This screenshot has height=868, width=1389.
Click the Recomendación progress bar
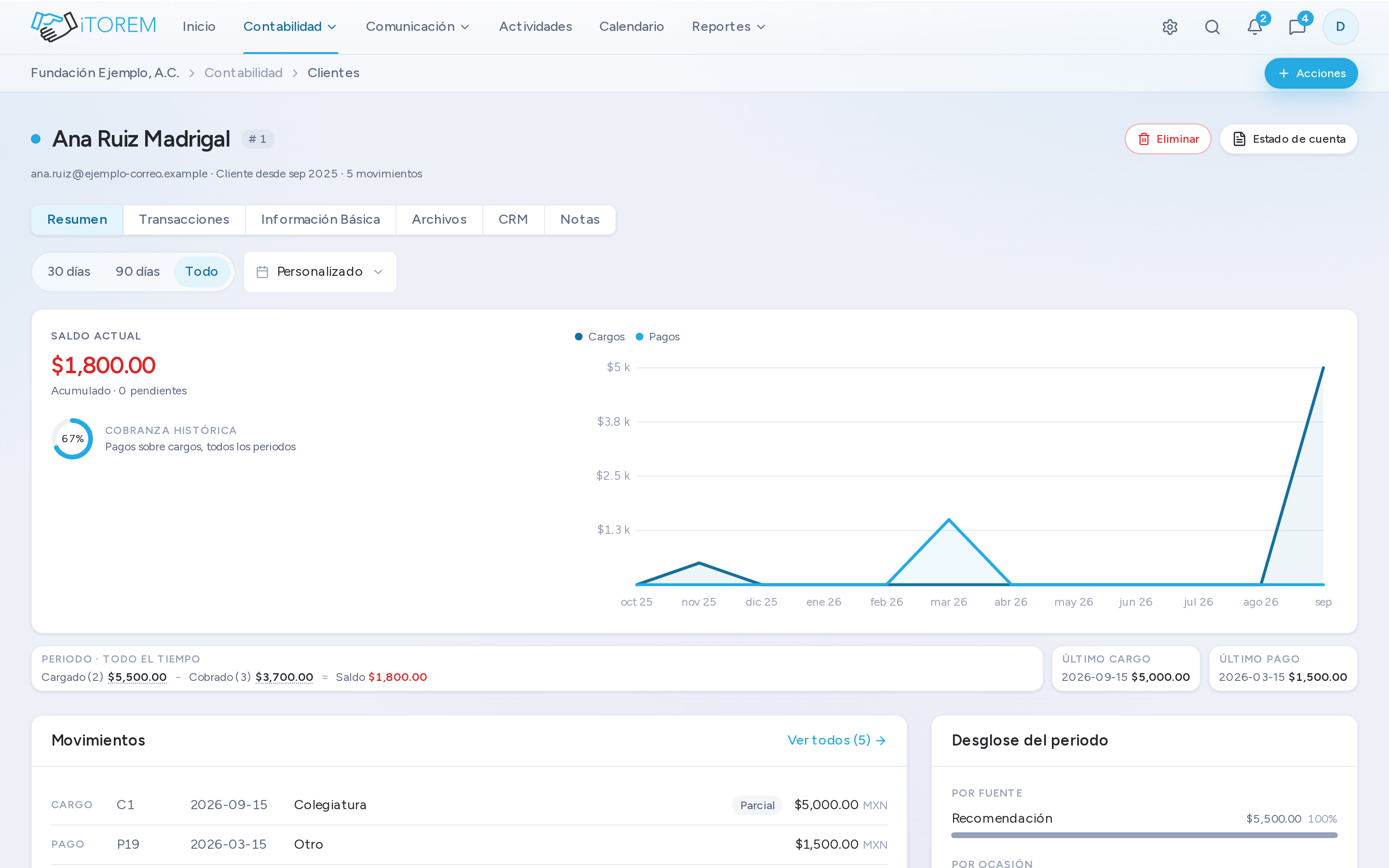[x=1144, y=835]
